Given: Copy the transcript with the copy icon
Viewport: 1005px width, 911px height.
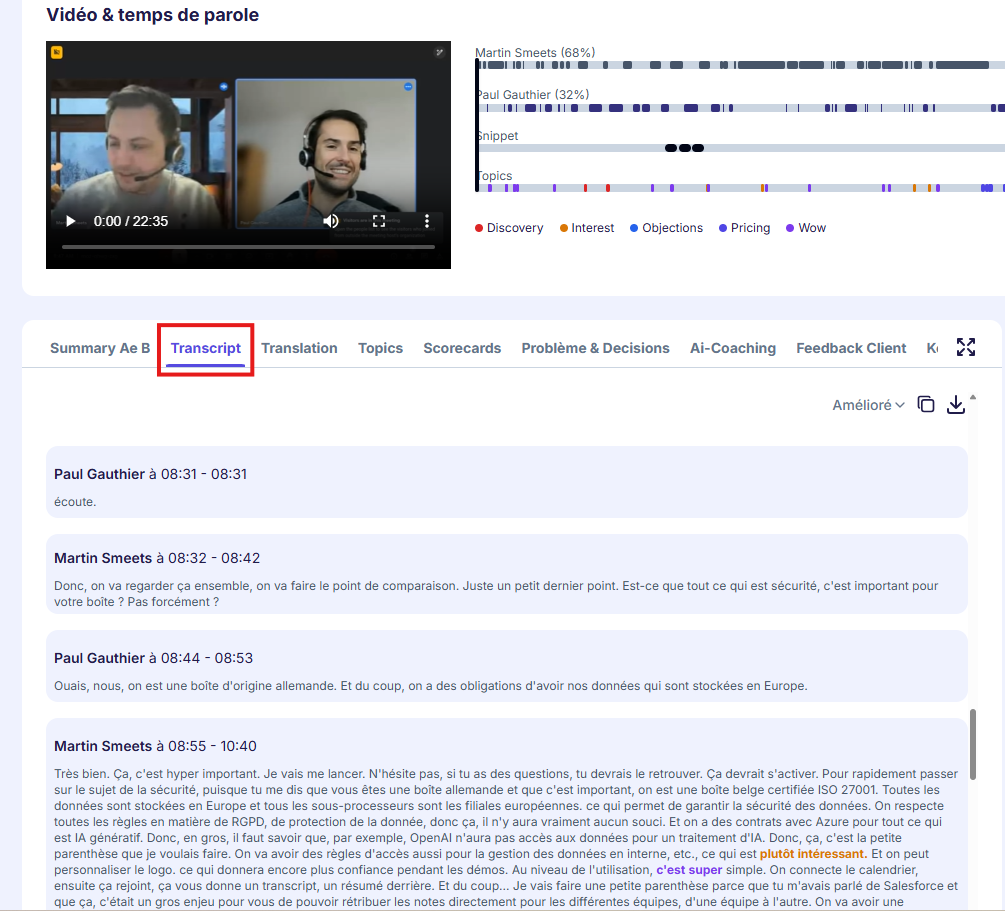Looking at the screenshot, I should coord(926,405).
